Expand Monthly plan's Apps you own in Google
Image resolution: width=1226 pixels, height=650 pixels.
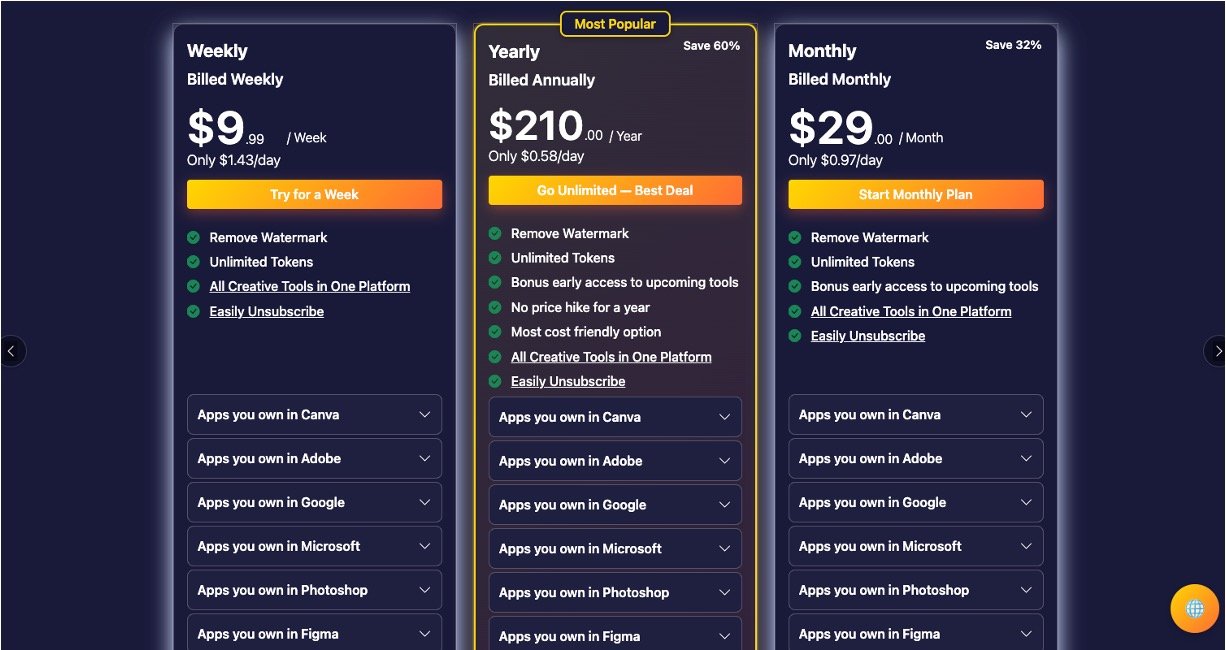[915, 503]
